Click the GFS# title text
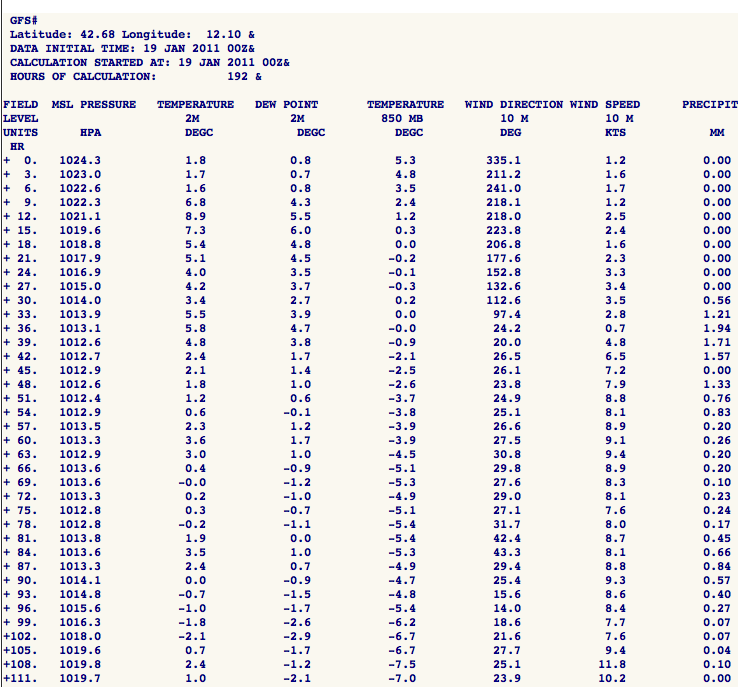Screen dimensions: 738x687 pyautogui.click(x=24, y=21)
